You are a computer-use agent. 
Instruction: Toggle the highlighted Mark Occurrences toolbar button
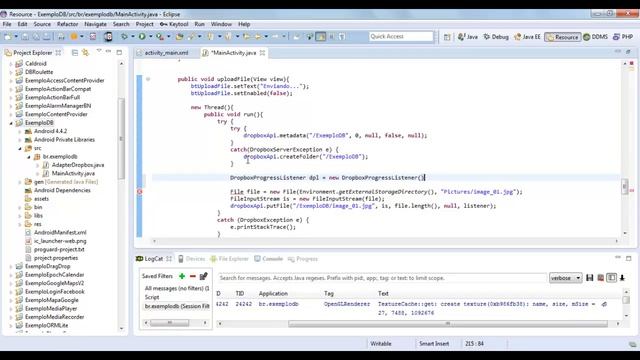point(321,37)
